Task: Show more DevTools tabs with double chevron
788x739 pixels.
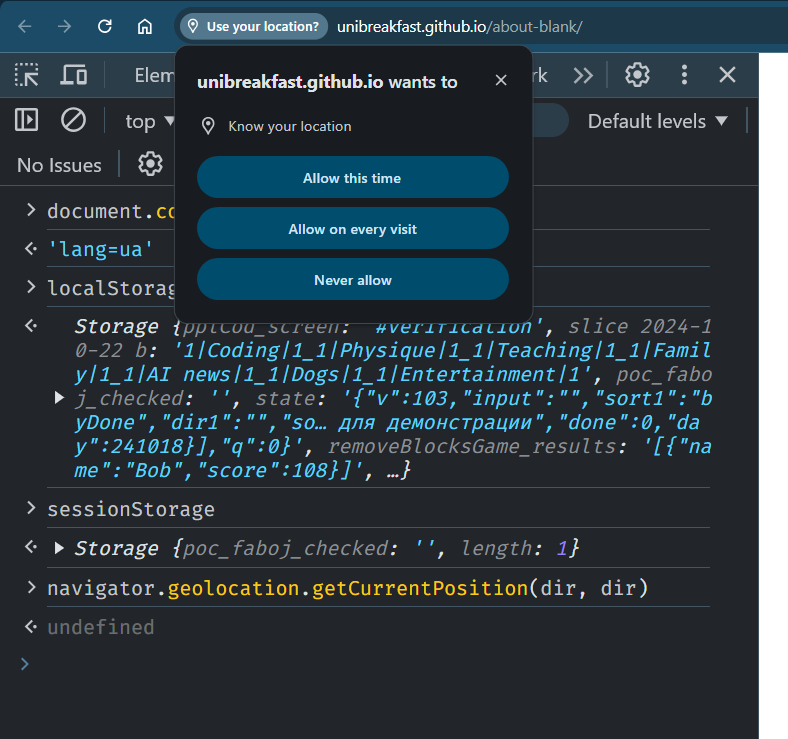Action: (x=583, y=75)
